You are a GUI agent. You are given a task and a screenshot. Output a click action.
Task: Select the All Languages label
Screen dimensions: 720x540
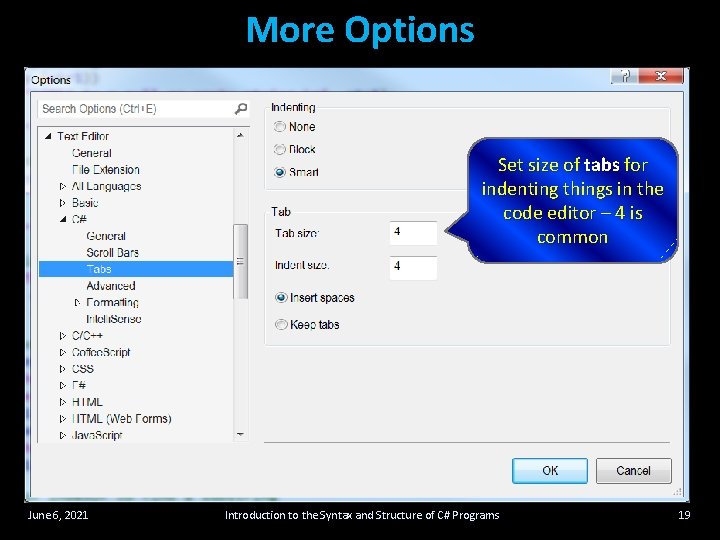point(107,186)
